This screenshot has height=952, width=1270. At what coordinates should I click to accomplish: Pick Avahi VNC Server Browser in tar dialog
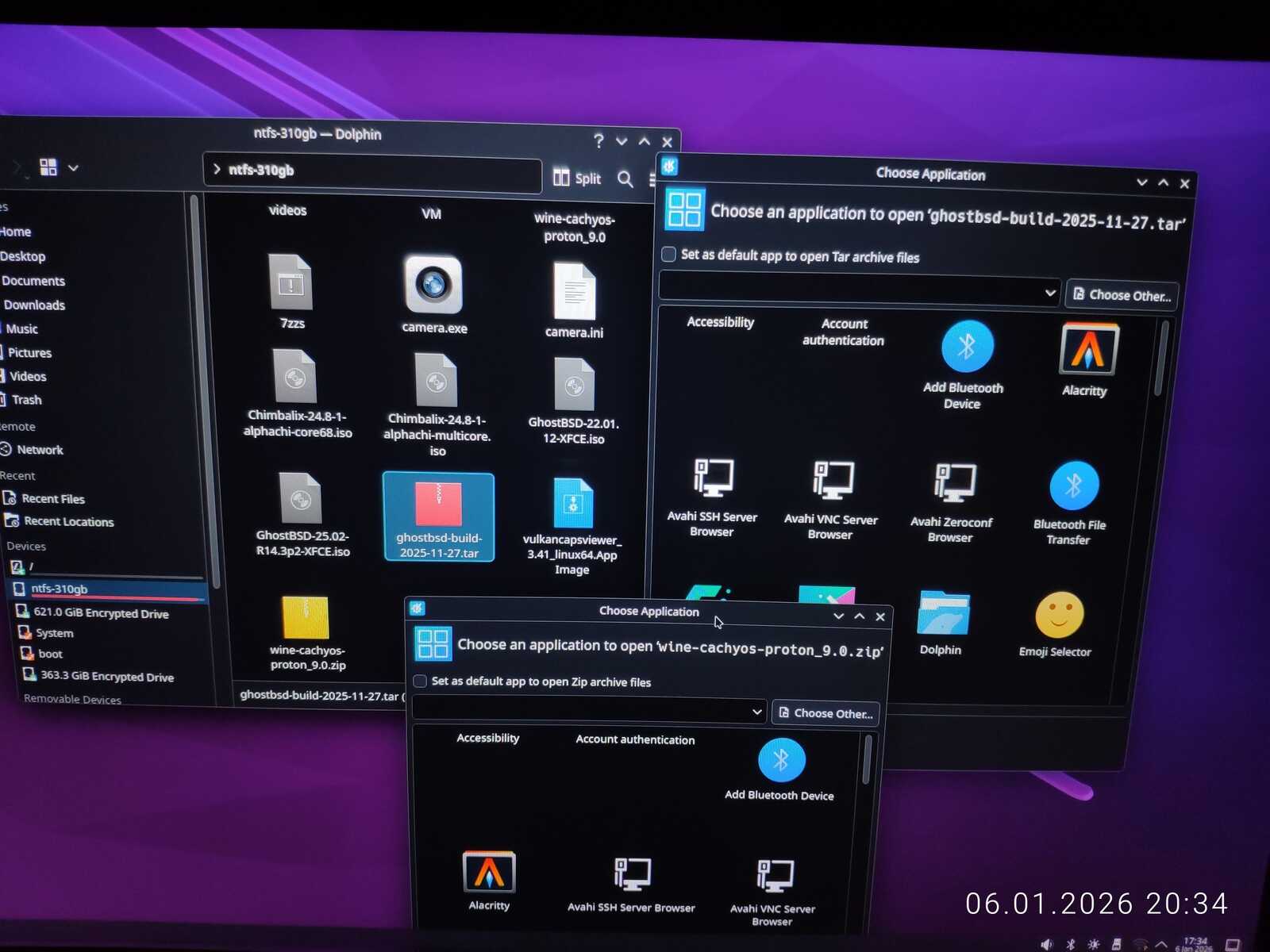[x=831, y=501]
